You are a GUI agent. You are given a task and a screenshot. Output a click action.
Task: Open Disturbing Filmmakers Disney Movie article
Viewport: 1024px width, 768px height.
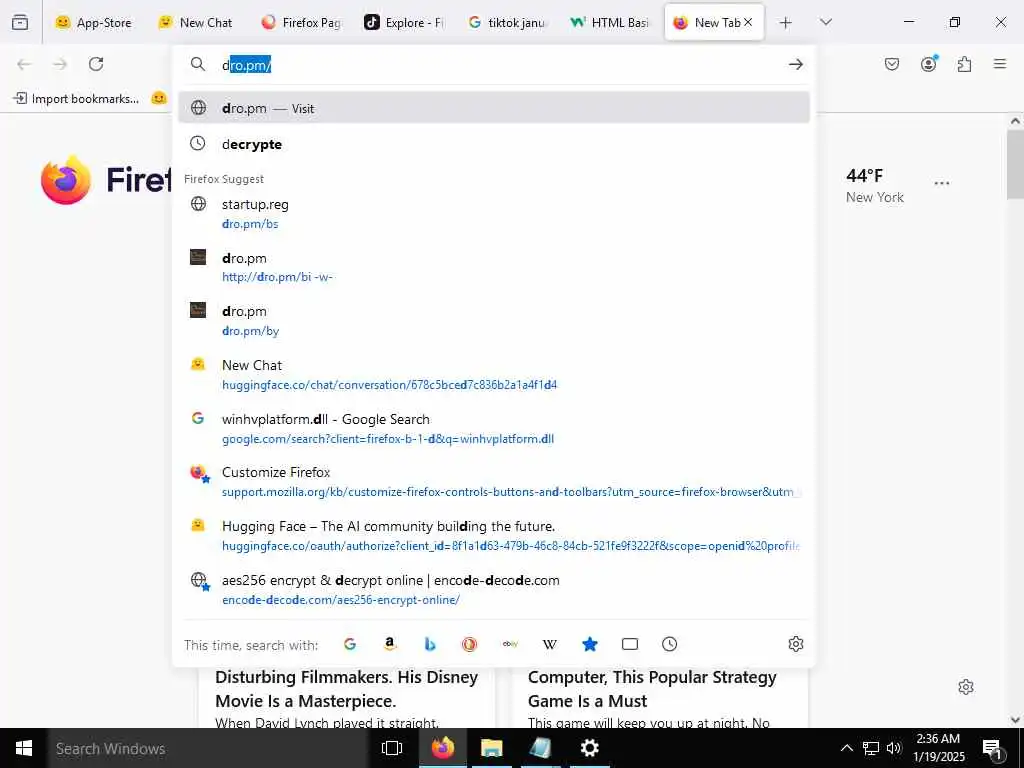click(x=347, y=697)
